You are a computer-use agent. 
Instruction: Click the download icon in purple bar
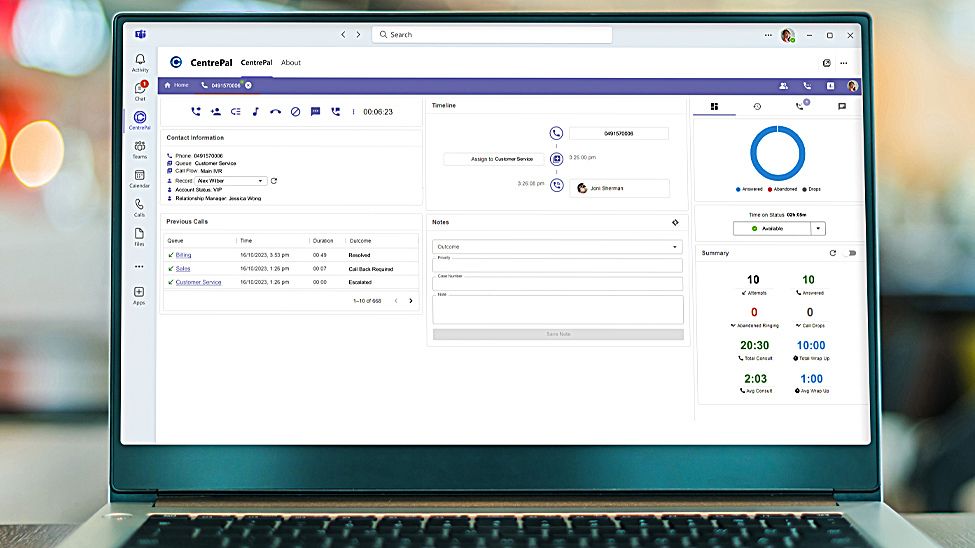click(830, 86)
